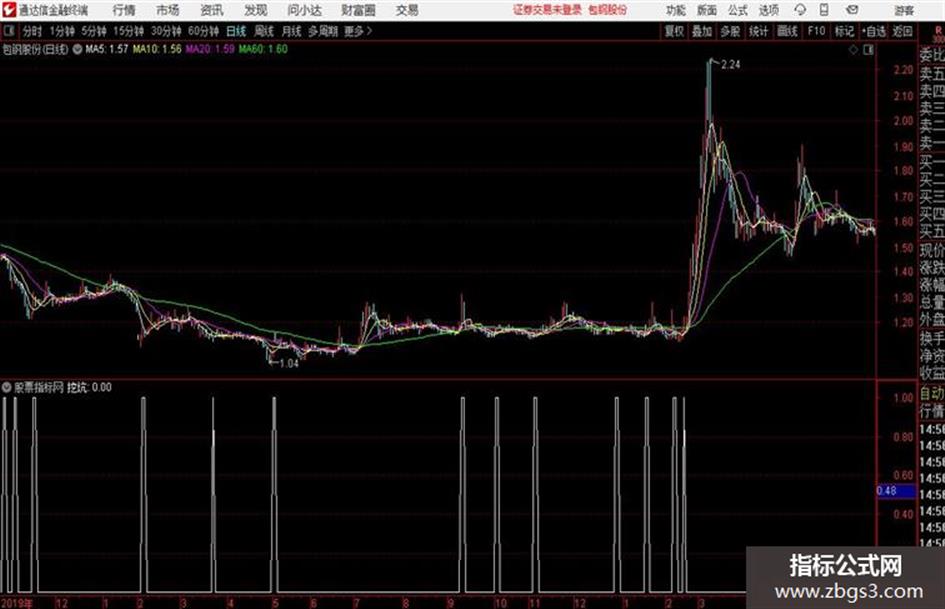
Task: Open the F10 company info button
Action: click(x=817, y=31)
